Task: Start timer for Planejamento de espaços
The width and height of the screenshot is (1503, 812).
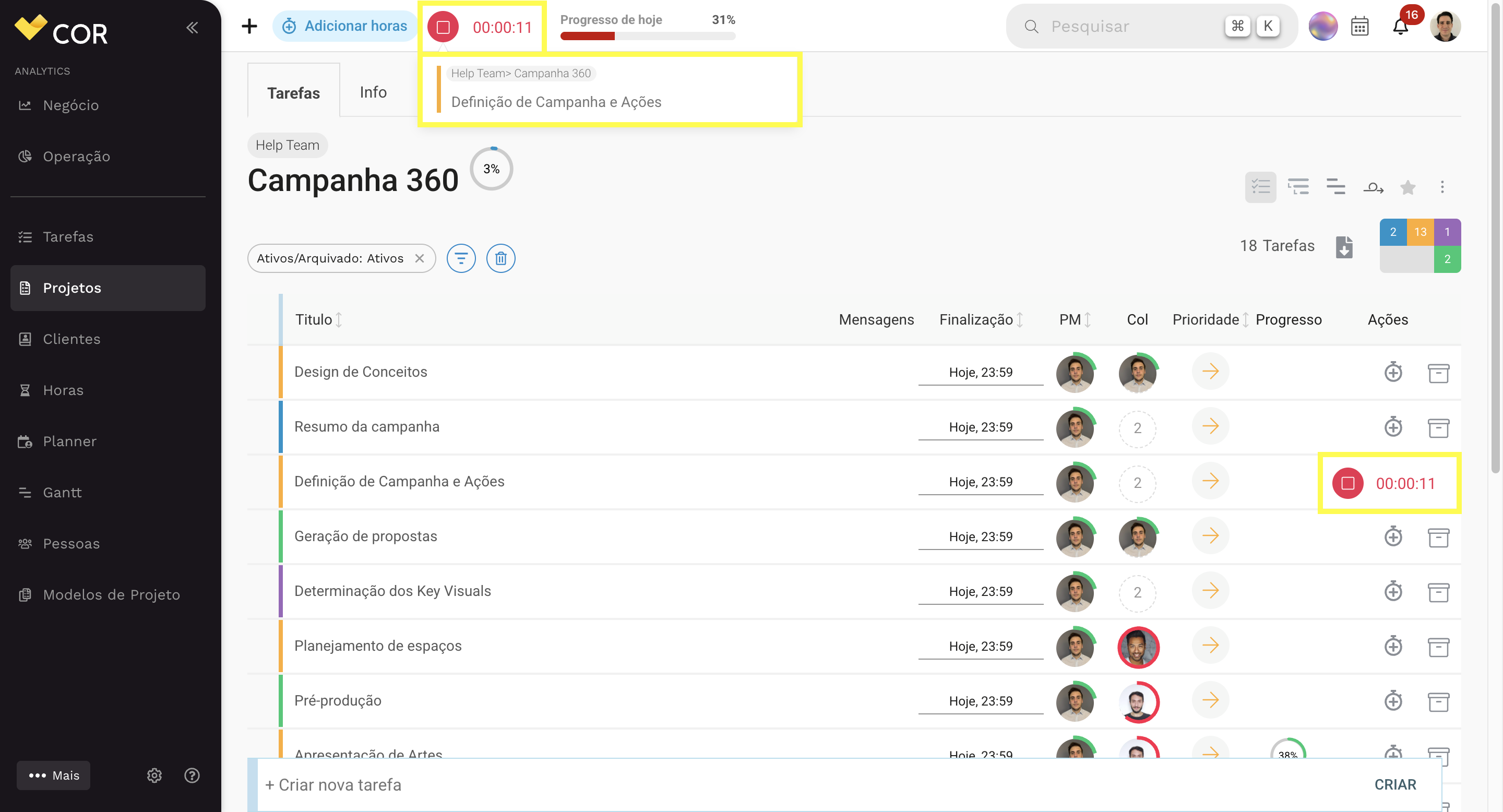Action: (1393, 646)
